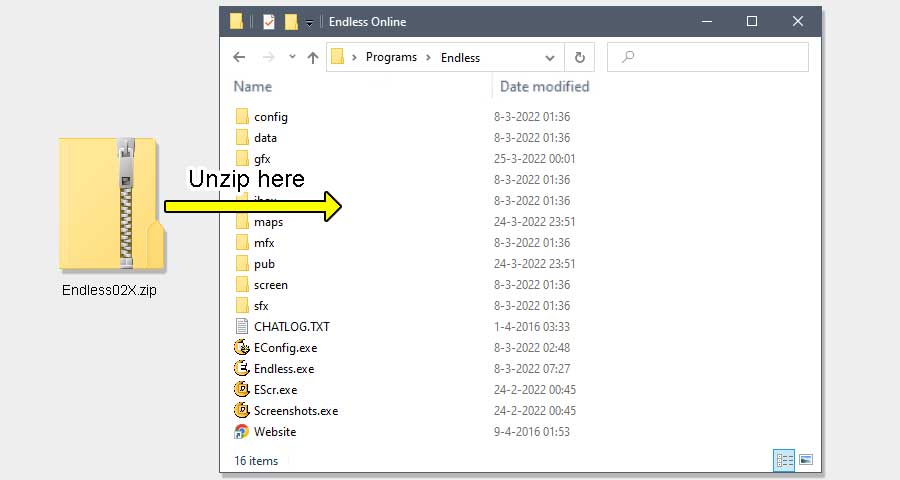900x480 pixels.
Task: Switch to Details view layout
Action: click(x=784, y=460)
